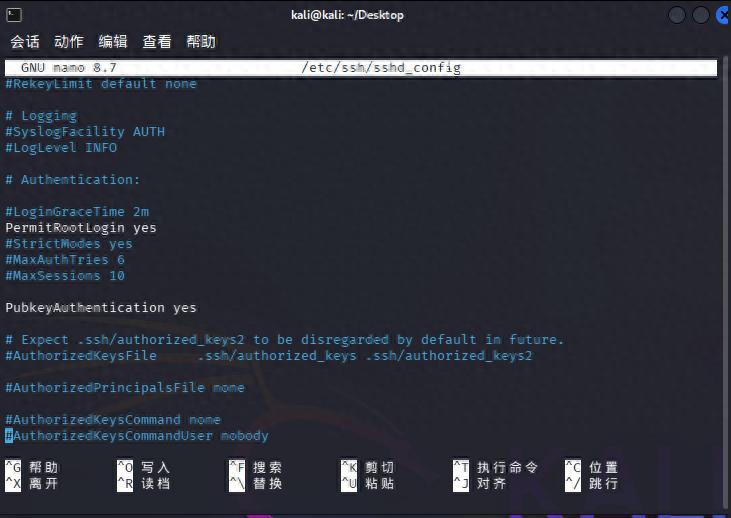This screenshot has width=731, height=518.
Task: Click the #MaxAuthTries 6 line
Action: 65,260
